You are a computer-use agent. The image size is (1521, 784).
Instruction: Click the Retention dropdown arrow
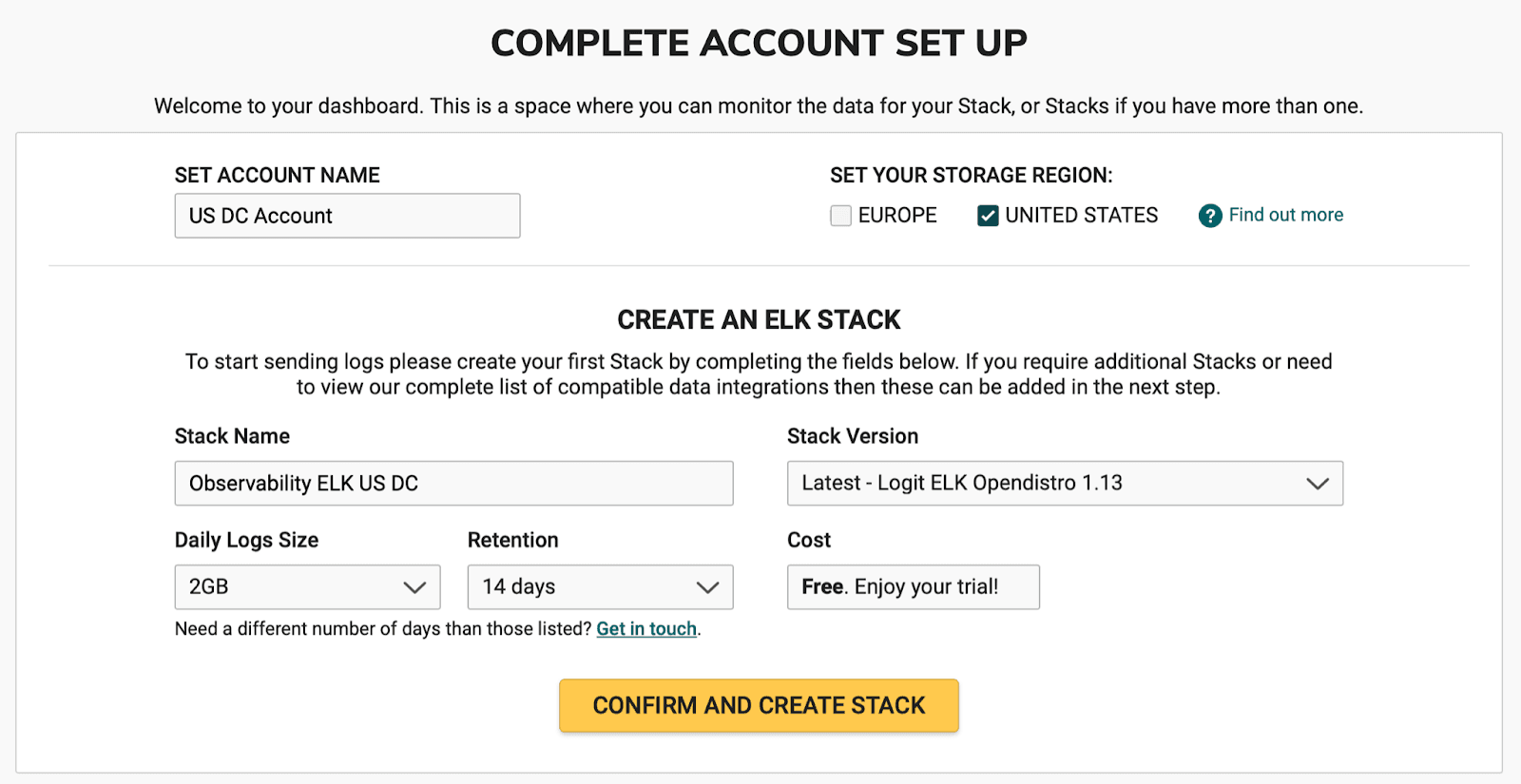708,586
